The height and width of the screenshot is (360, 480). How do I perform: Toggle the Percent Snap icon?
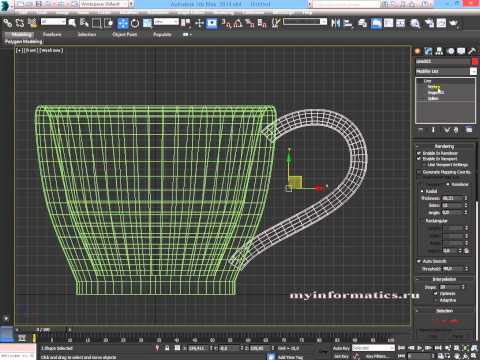tap(250, 23)
